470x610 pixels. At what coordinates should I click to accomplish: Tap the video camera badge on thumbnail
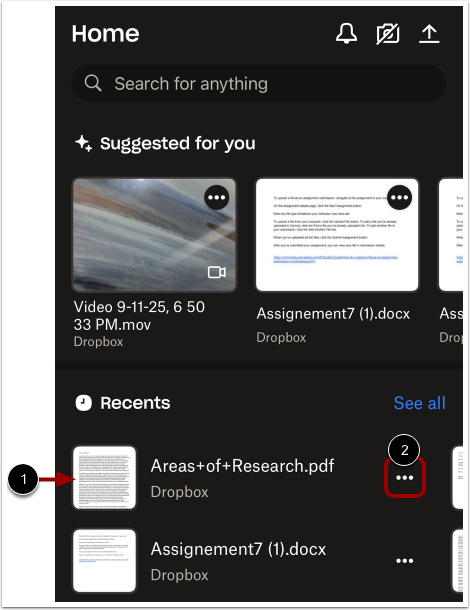[217, 272]
